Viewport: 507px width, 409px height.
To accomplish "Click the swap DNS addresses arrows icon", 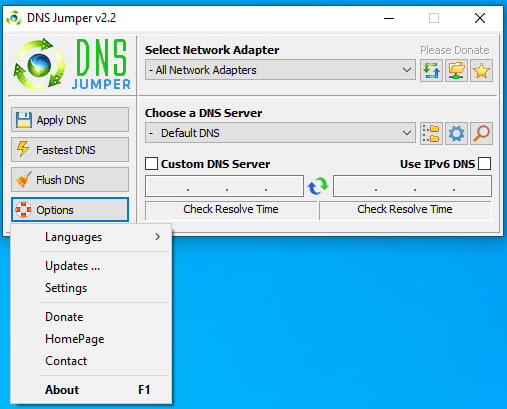I will [318, 186].
